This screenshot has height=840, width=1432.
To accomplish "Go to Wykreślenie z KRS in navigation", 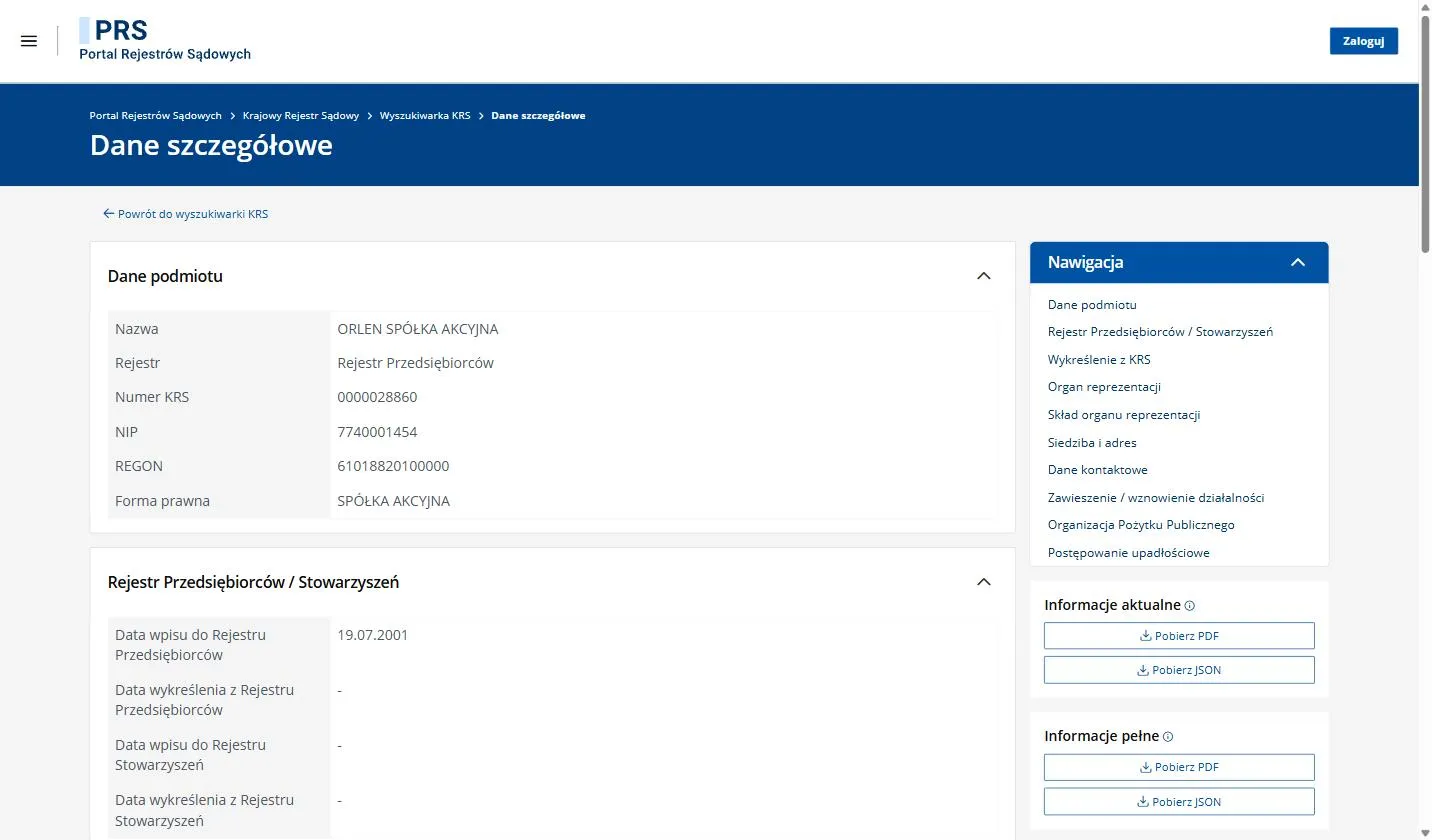I will (x=1099, y=360).
